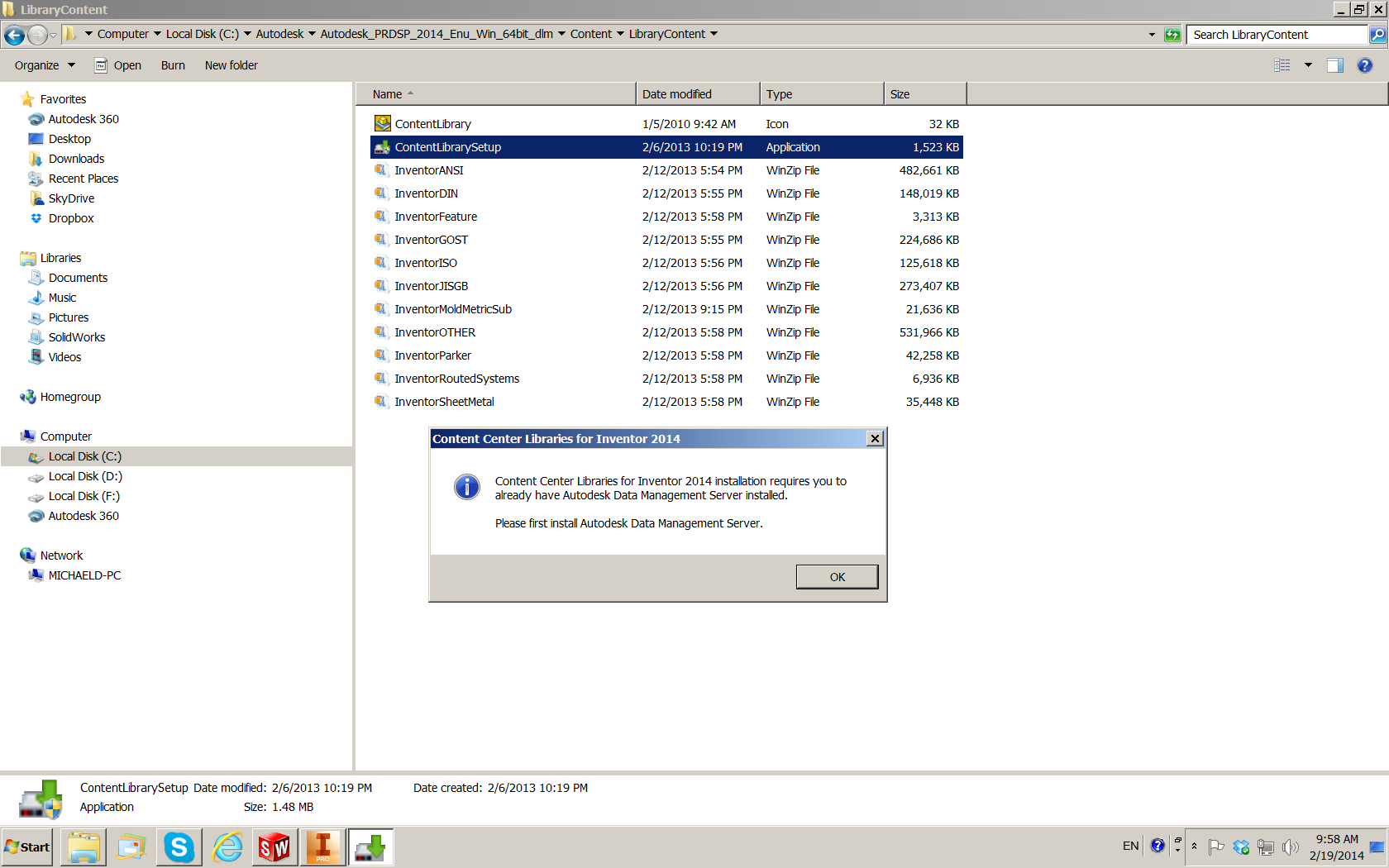
Task: Show hidden tray icons
Action: click(1194, 847)
